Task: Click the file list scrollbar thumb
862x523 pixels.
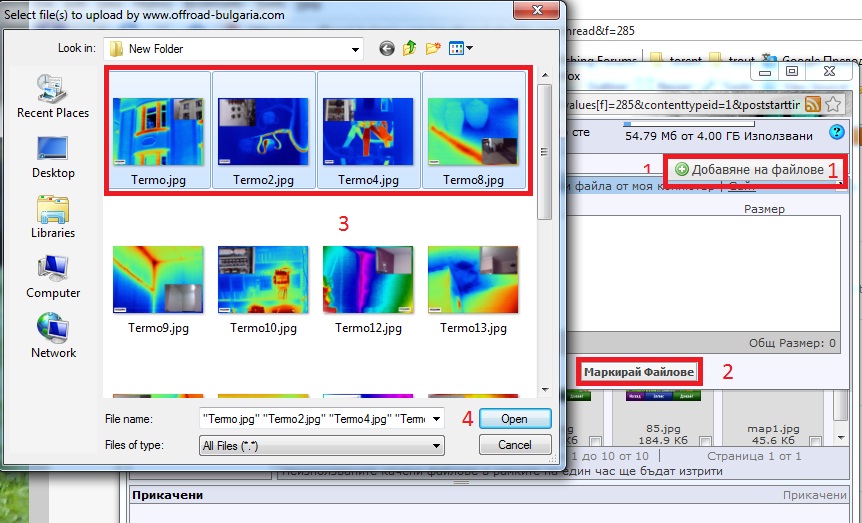Action: click(x=544, y=152)
